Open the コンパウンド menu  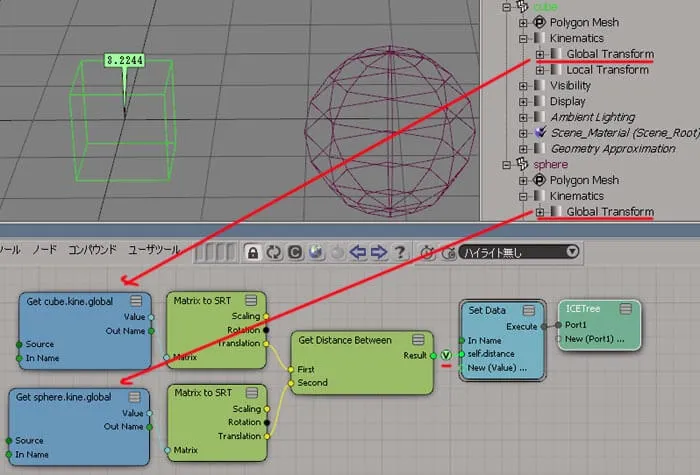click(x=92, y=250)
